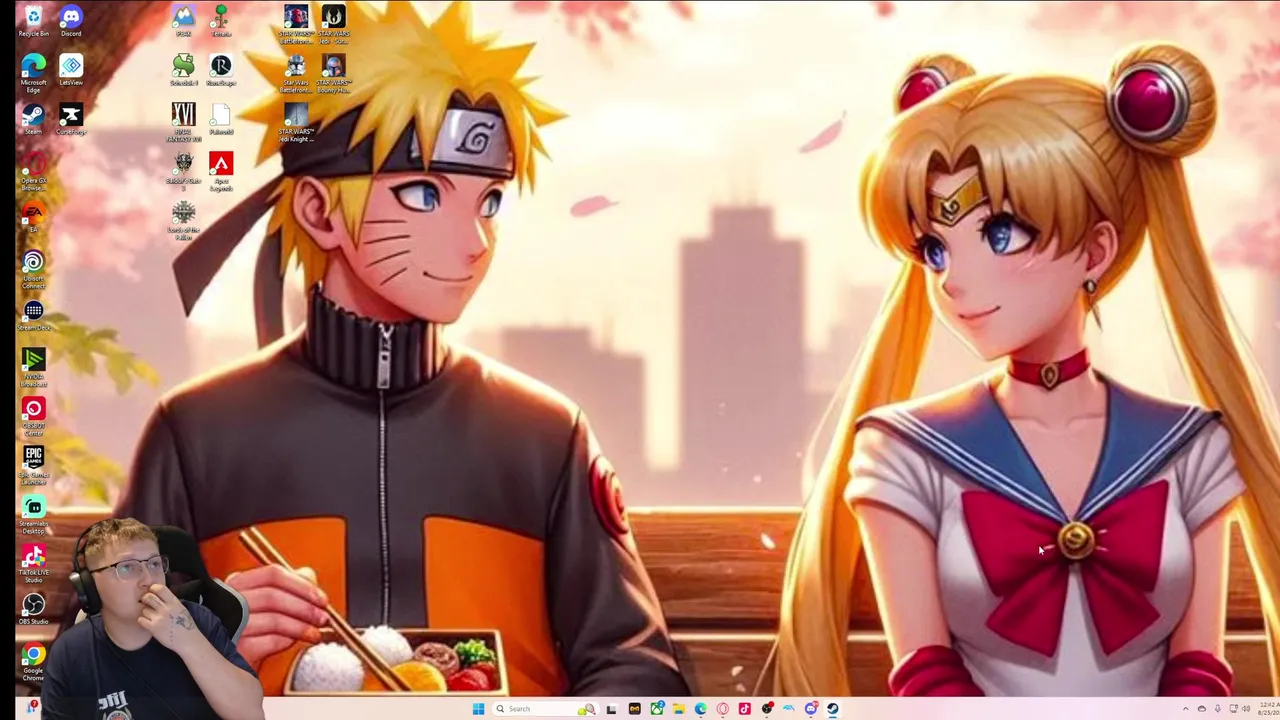The width and height of the screenshot is (1280, 720).
Task: Open the blank document file icon
Action: (x=221, y=119)
